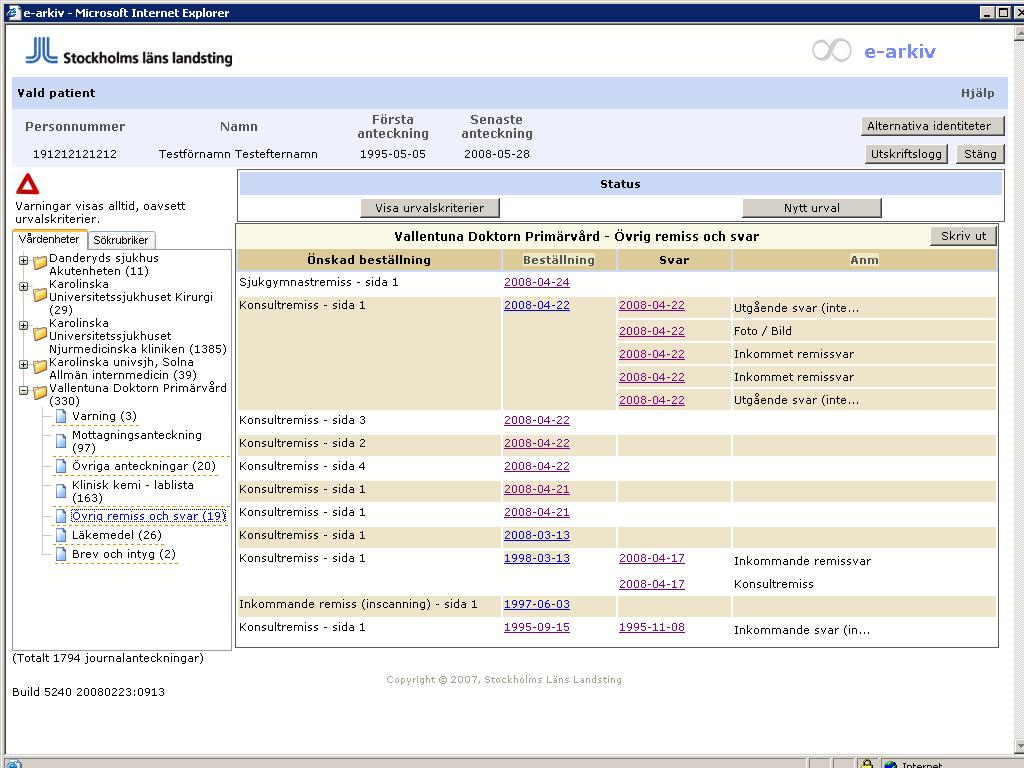Open the 2008-04-22 order for Konsultremiss sida 4
Screen dimensions: 1024x768
(537, 466)
